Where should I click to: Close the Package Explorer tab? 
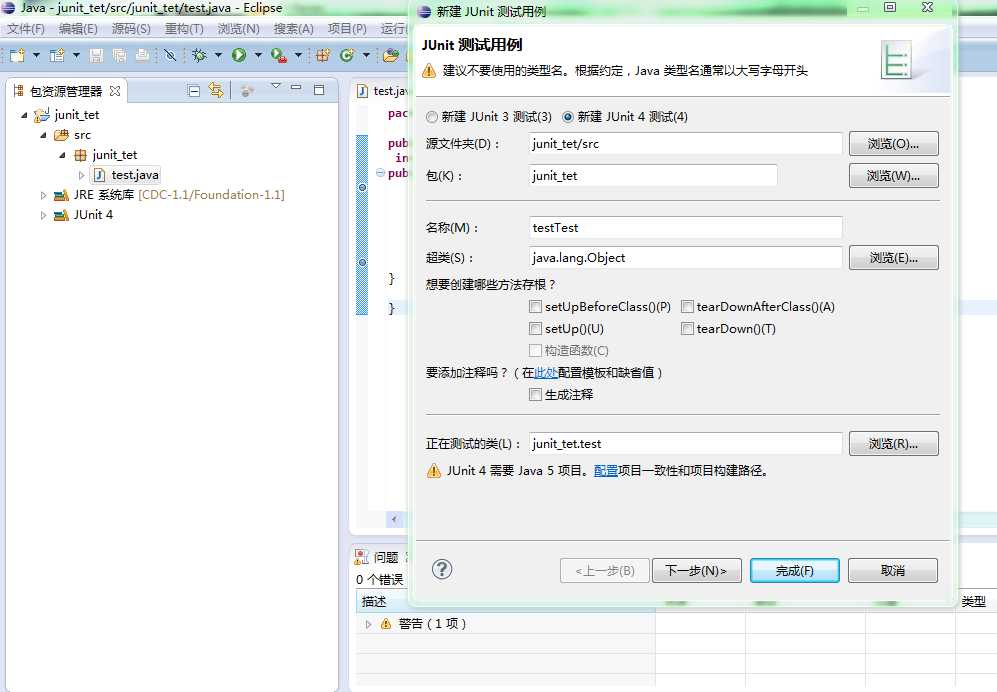(x=114, y=91)
